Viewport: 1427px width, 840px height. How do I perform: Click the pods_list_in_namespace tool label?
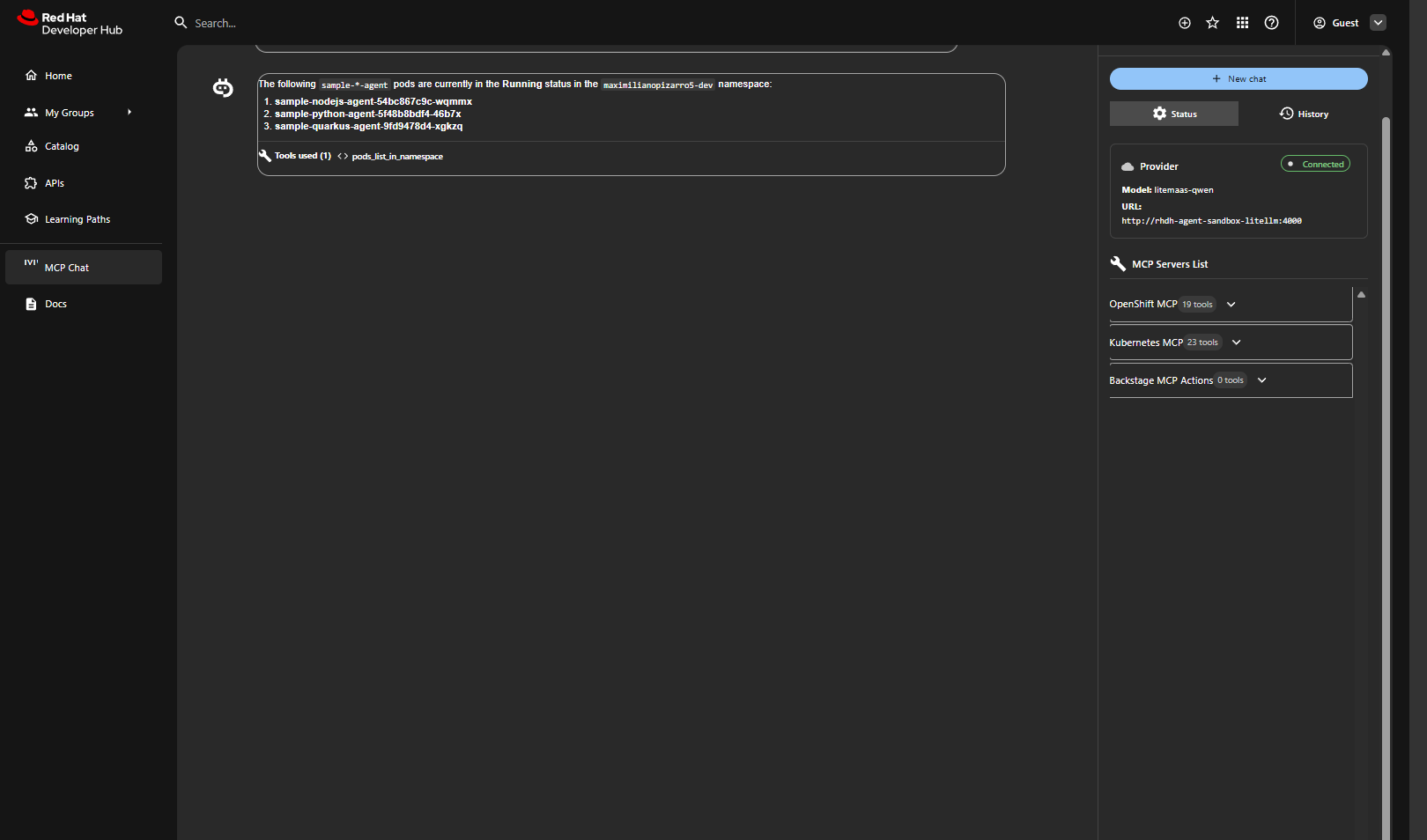pyautogui.click(x=397, y=157)
